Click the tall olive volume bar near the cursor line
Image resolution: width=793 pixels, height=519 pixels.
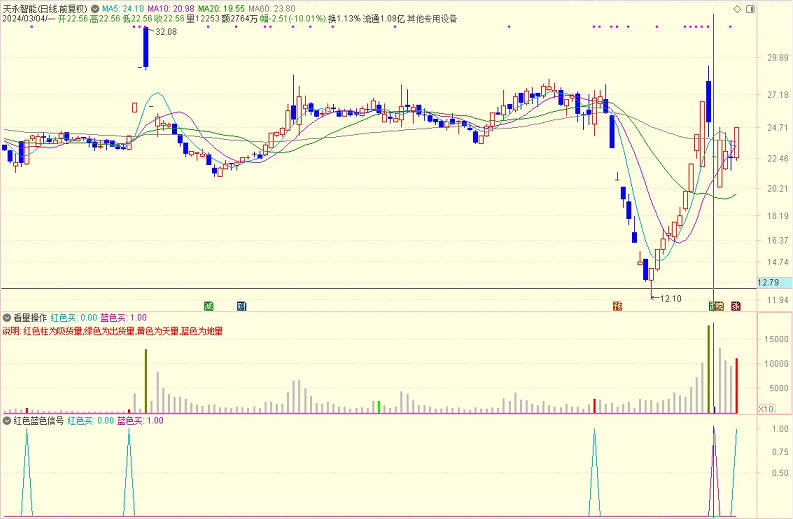[x=709, y=369]
